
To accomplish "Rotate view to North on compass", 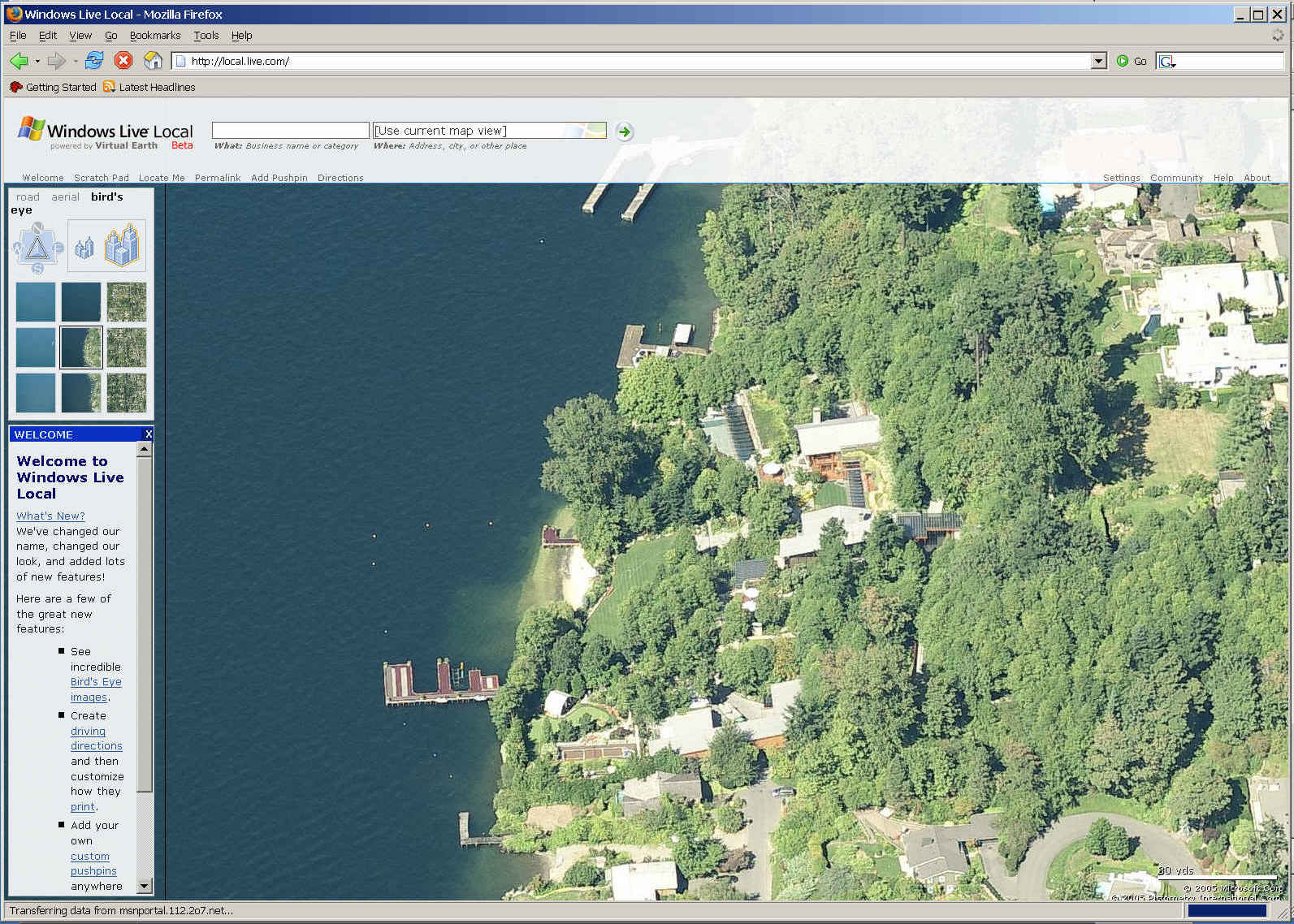I will (37, 228).
